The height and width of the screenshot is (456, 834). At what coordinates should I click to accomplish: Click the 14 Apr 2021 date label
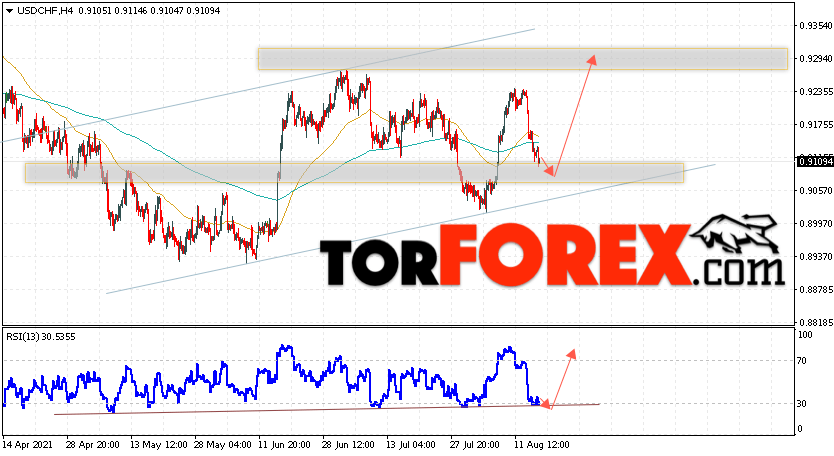27,445
